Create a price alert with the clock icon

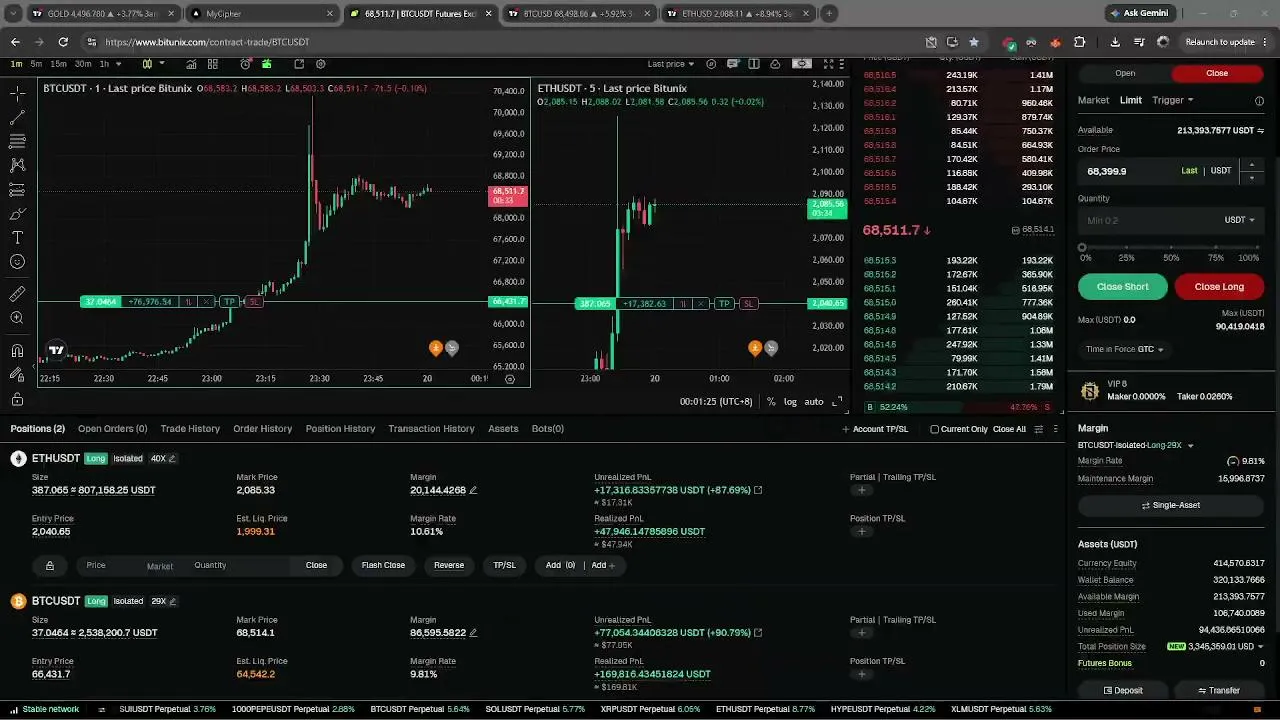point(246,64)
